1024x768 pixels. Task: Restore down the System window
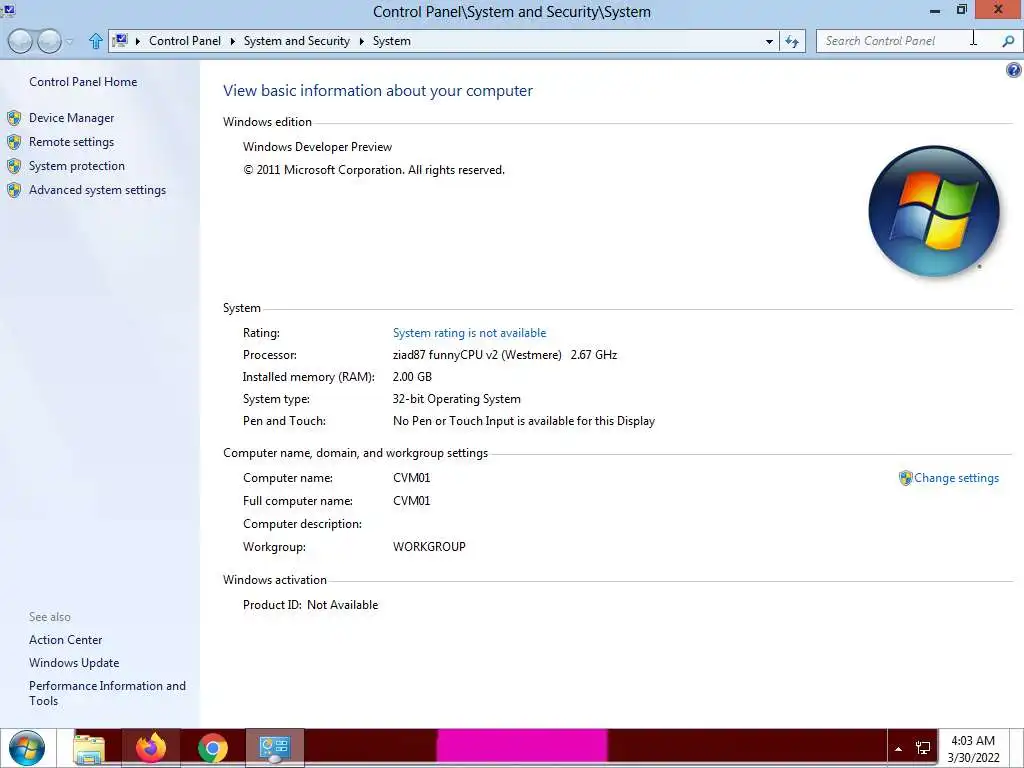point(961,9)
